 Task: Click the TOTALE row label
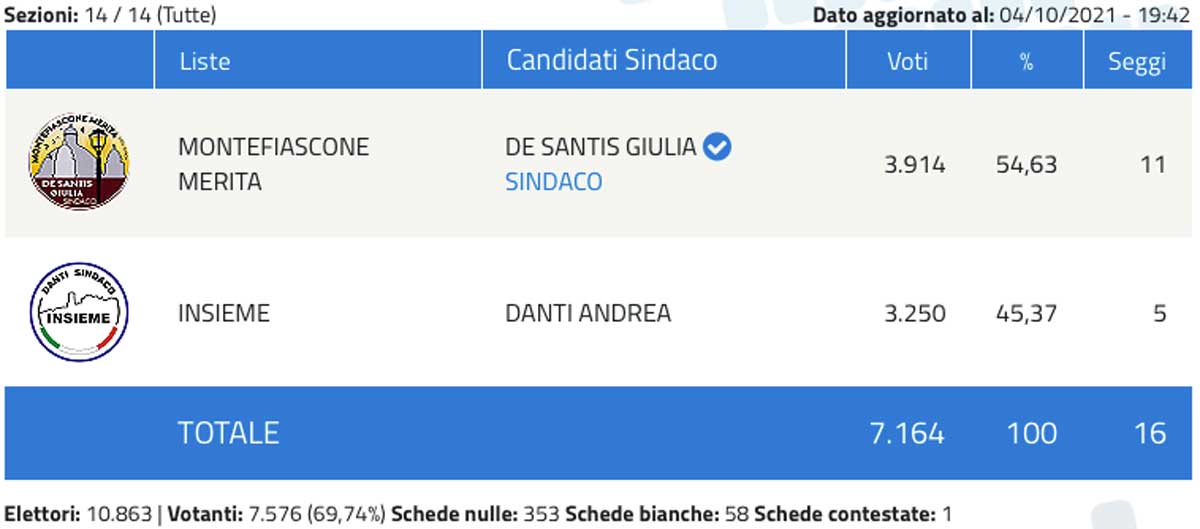(x=228, y=432)
